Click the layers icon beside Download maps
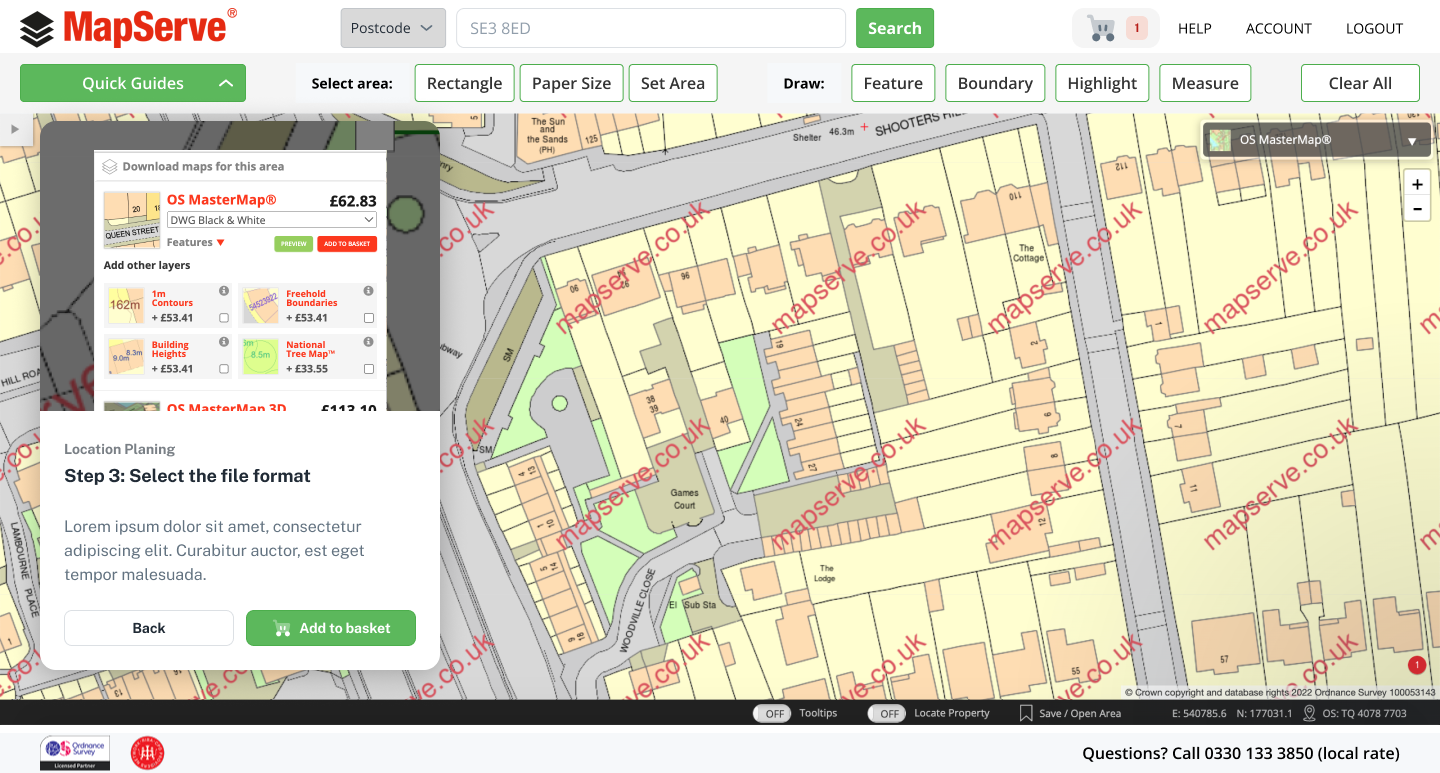The image size is (1440, 773). pos(110,166)
